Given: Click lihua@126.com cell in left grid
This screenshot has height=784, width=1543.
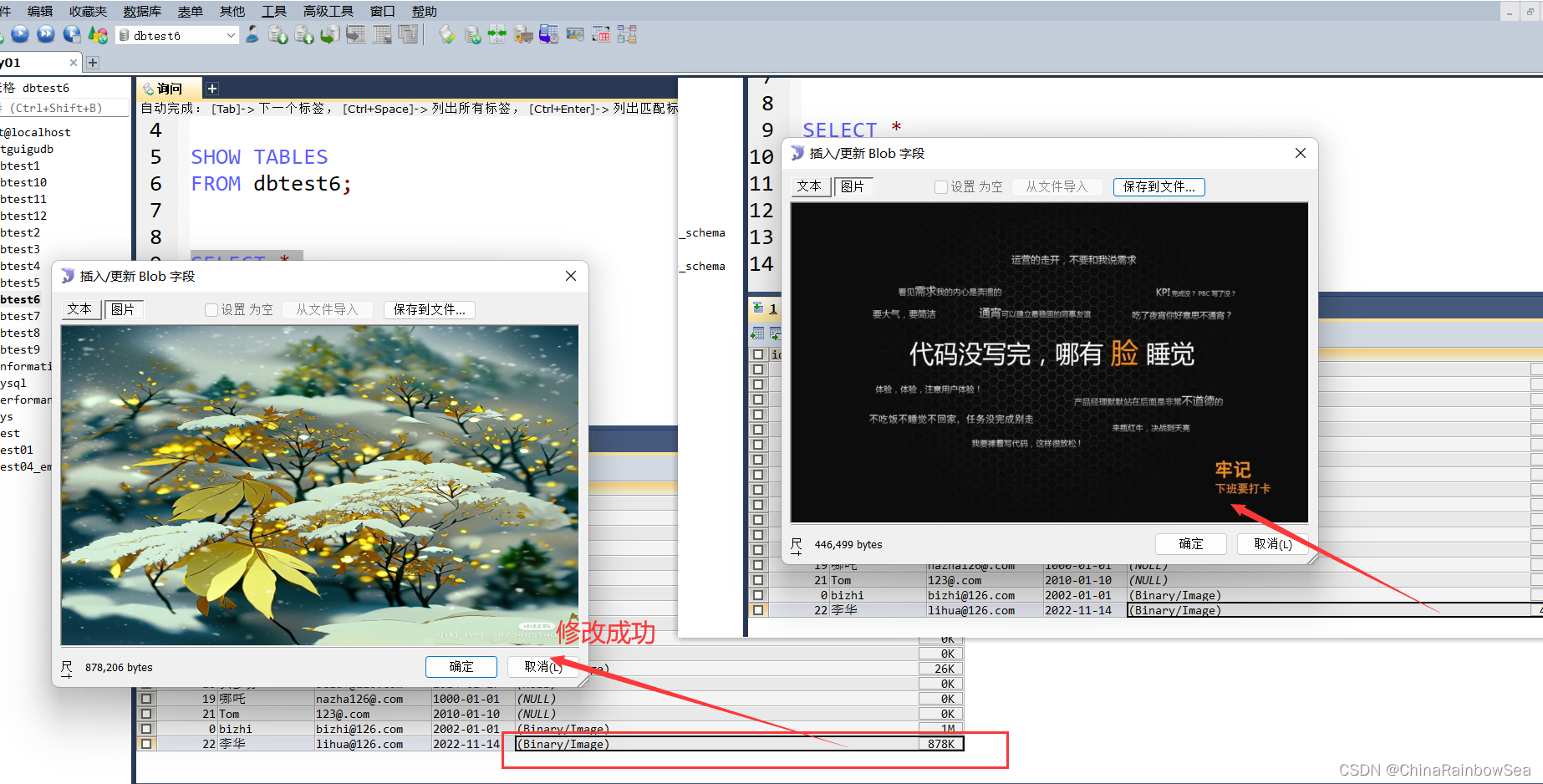Looking at the screenshot, I should coord(373,744).
